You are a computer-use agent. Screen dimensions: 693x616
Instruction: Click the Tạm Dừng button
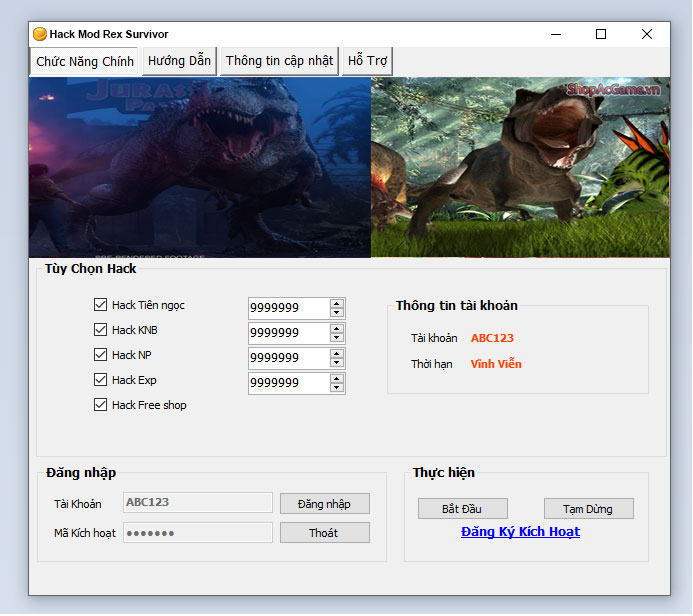tap(589, 509)
